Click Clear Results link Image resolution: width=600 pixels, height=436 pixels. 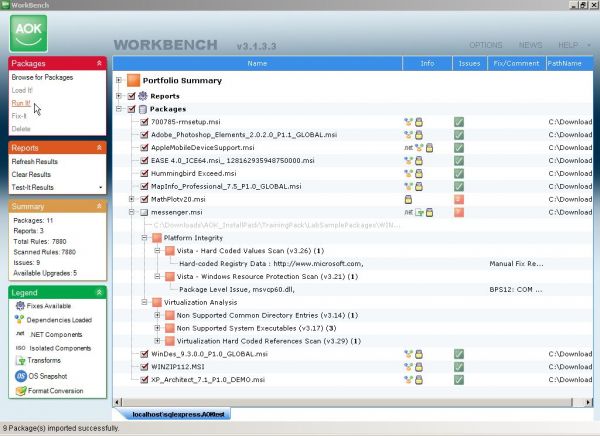pyautogui.click(x=31, y=175)
